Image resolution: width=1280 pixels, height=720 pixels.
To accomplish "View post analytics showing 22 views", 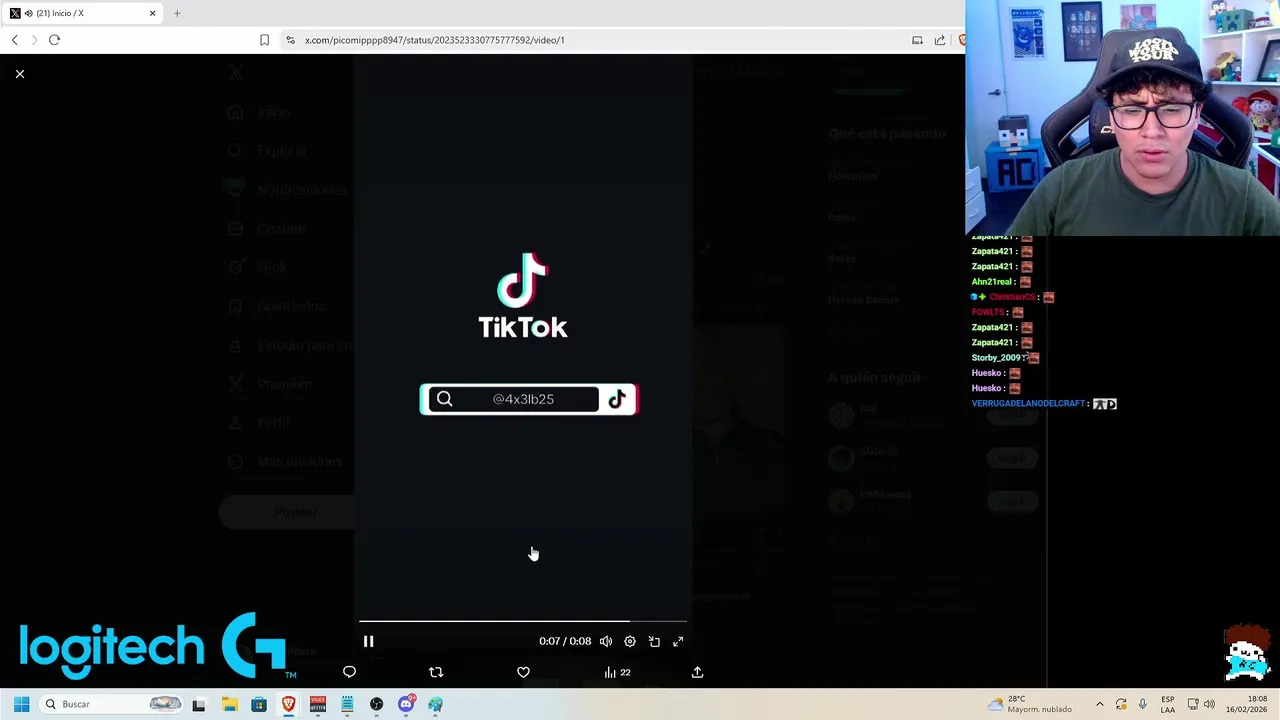I will (x=617, y=673).
